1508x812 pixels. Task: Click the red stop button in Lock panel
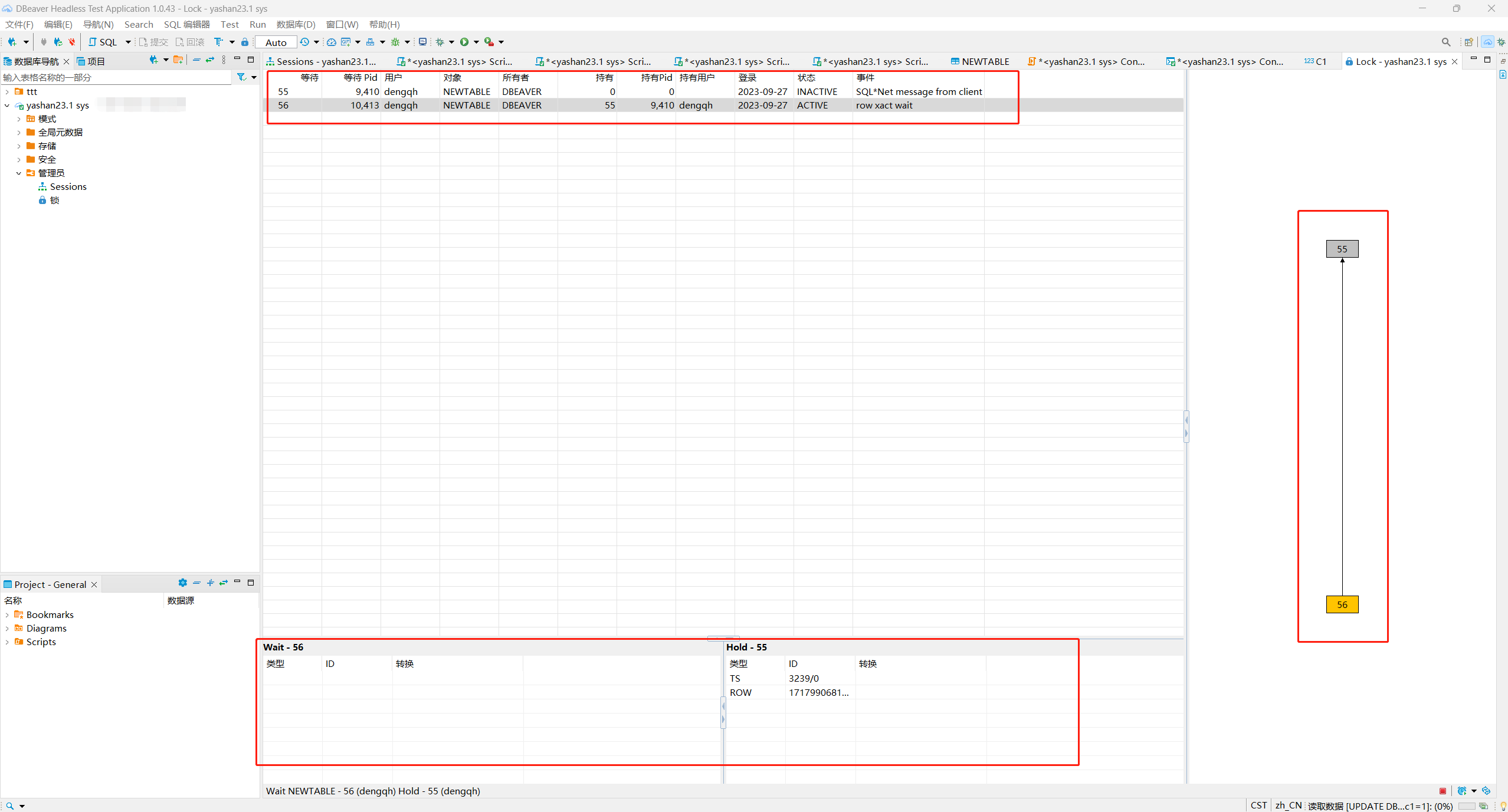click(1443, 791)
